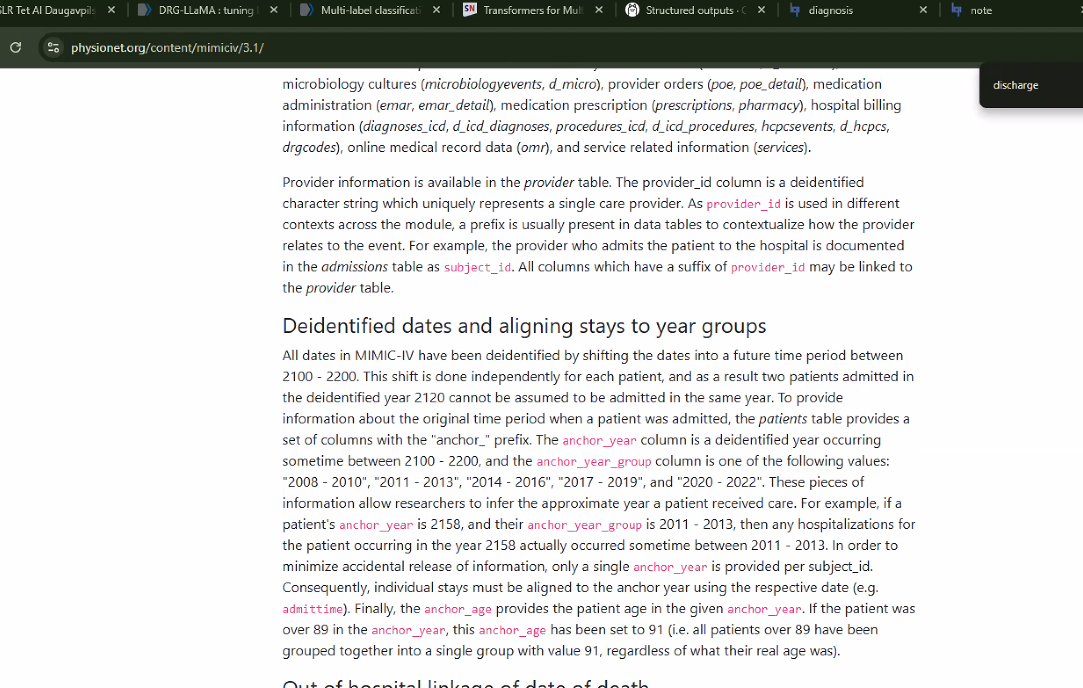
Task: Click the pink 'admittime' code text
Action: click(x=312, y=610)
